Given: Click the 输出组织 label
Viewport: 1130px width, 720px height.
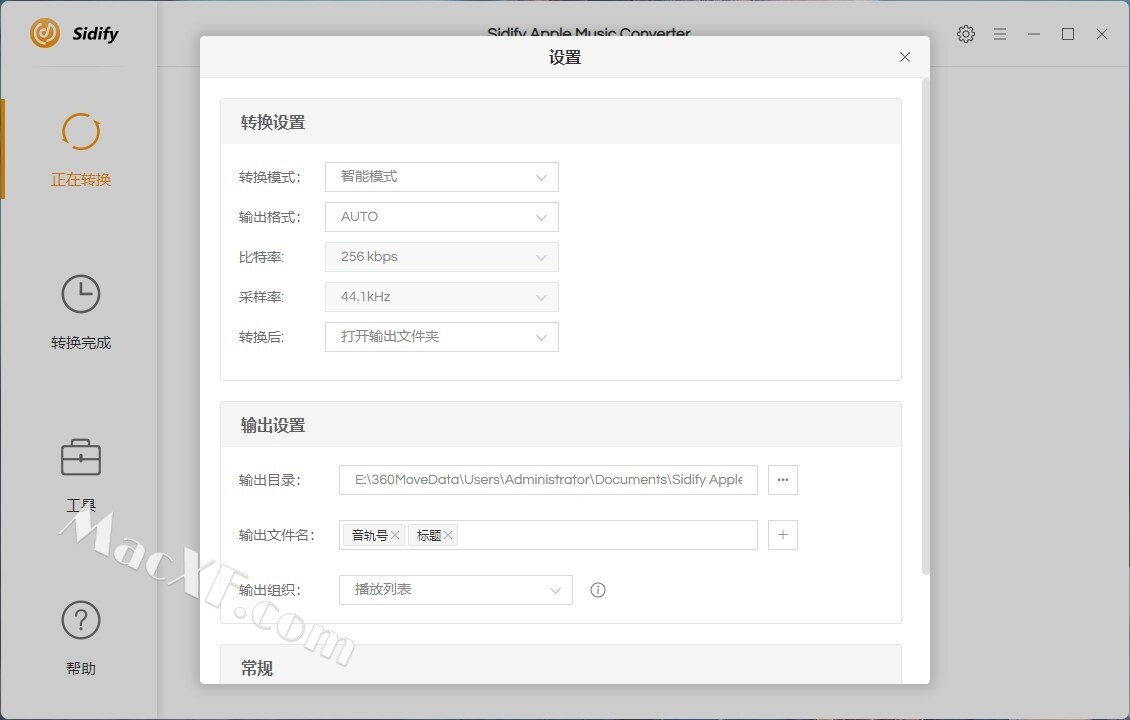Looking at the screenshot, I should 270,590.
